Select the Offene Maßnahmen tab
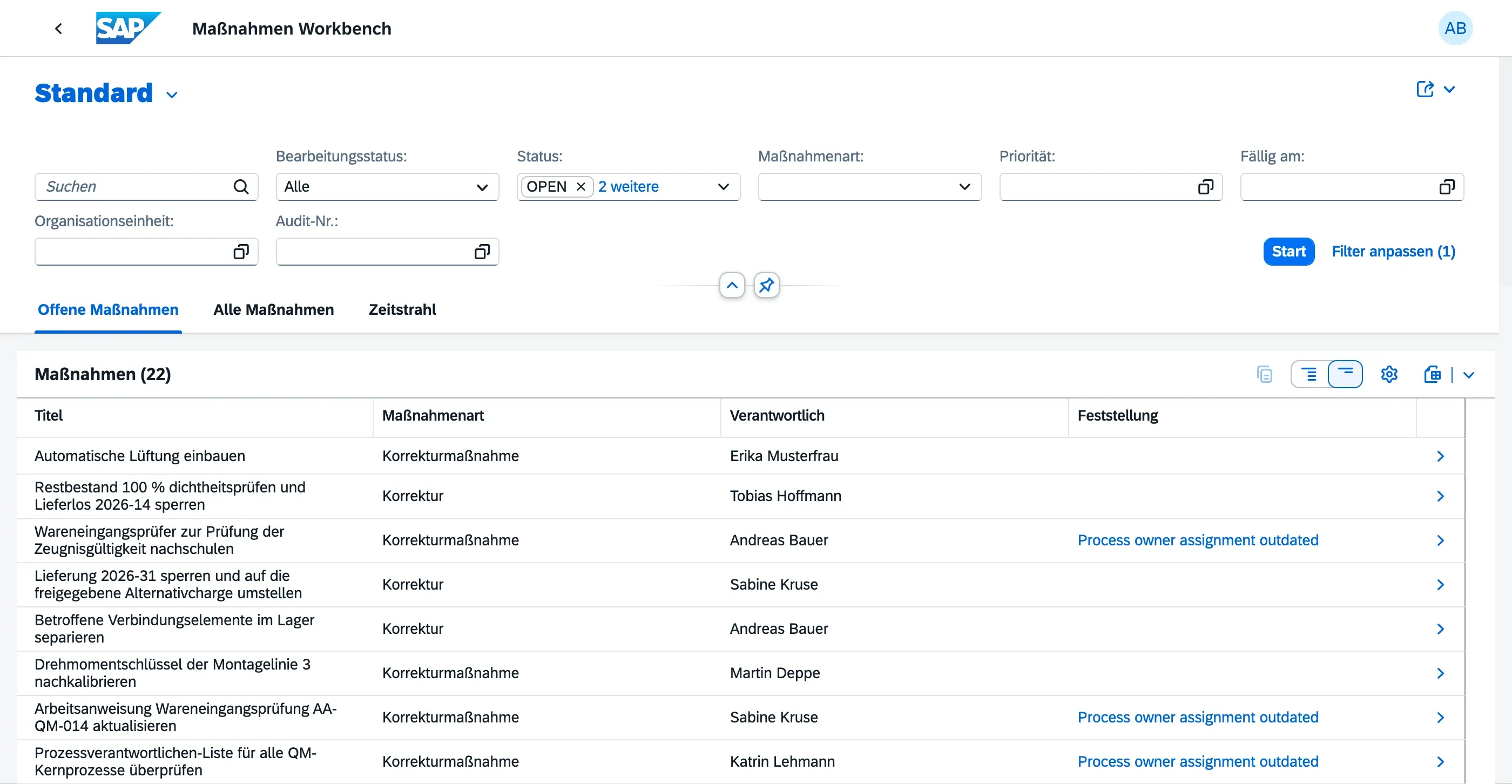 coord(108,310)
